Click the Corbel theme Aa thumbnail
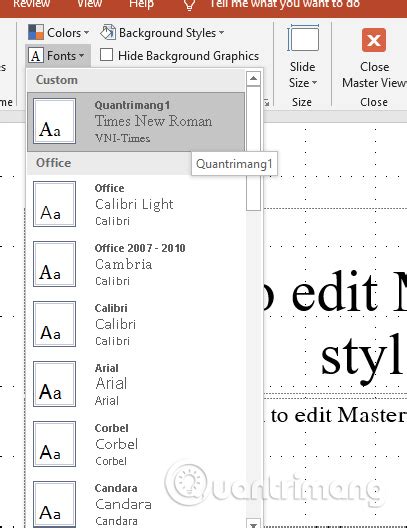Image resolution: width=407 pixels, height=528 pixels. pos(54,444)
